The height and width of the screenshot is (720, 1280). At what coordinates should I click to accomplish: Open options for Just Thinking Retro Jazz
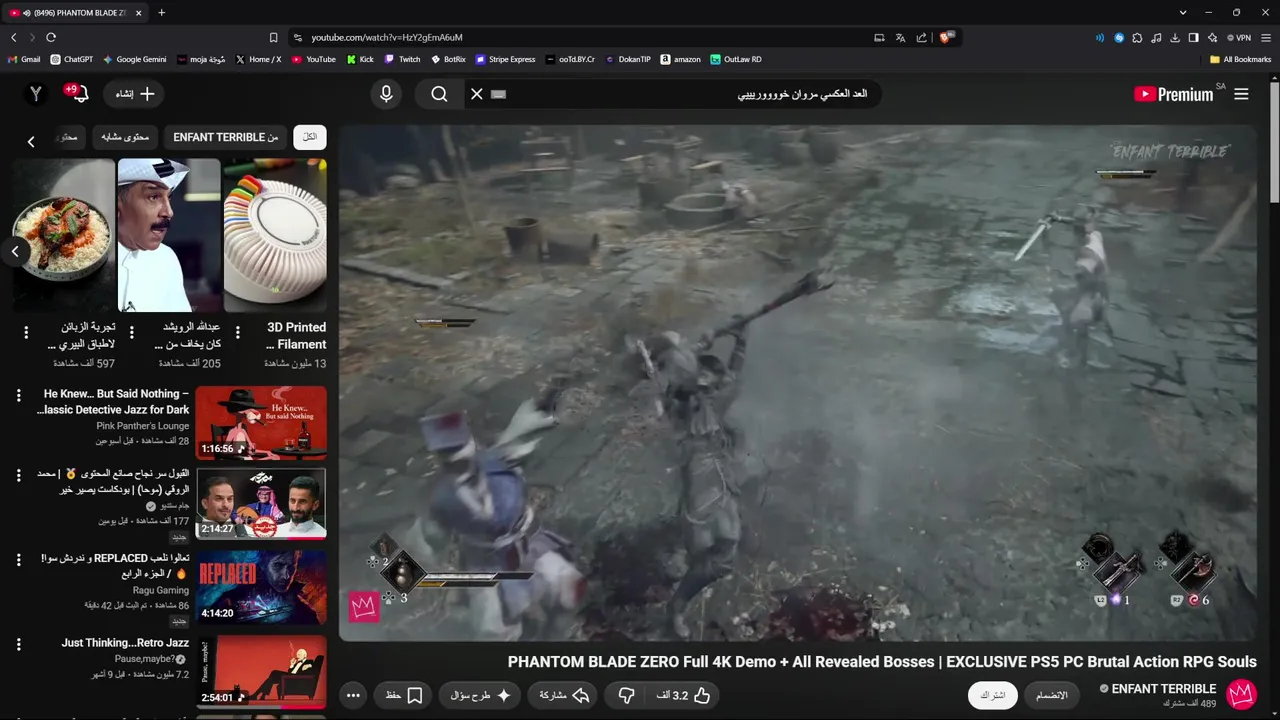(18, 645)
